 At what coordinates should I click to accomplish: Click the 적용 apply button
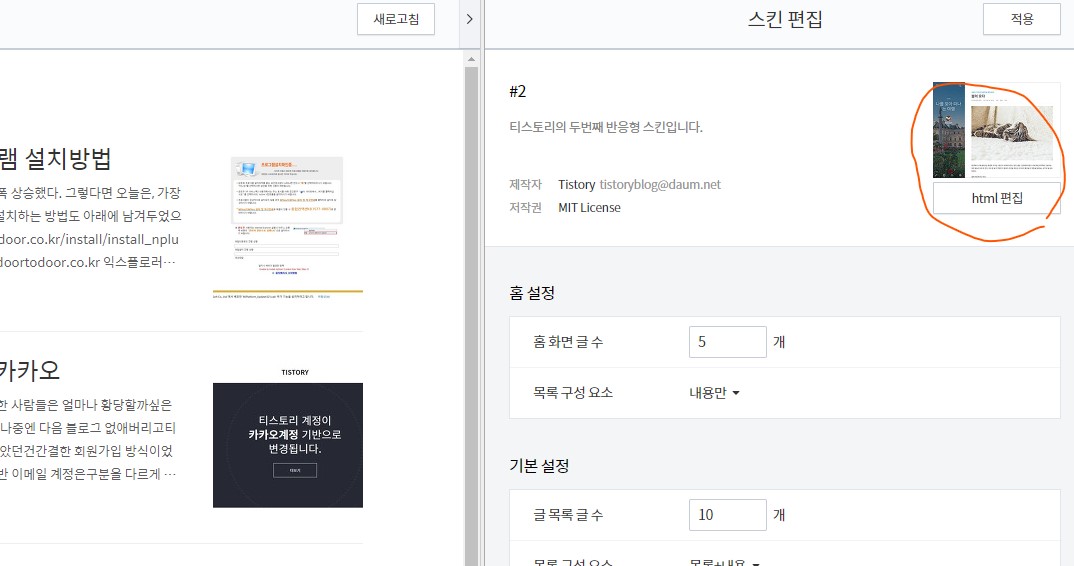pos(1022,19)
